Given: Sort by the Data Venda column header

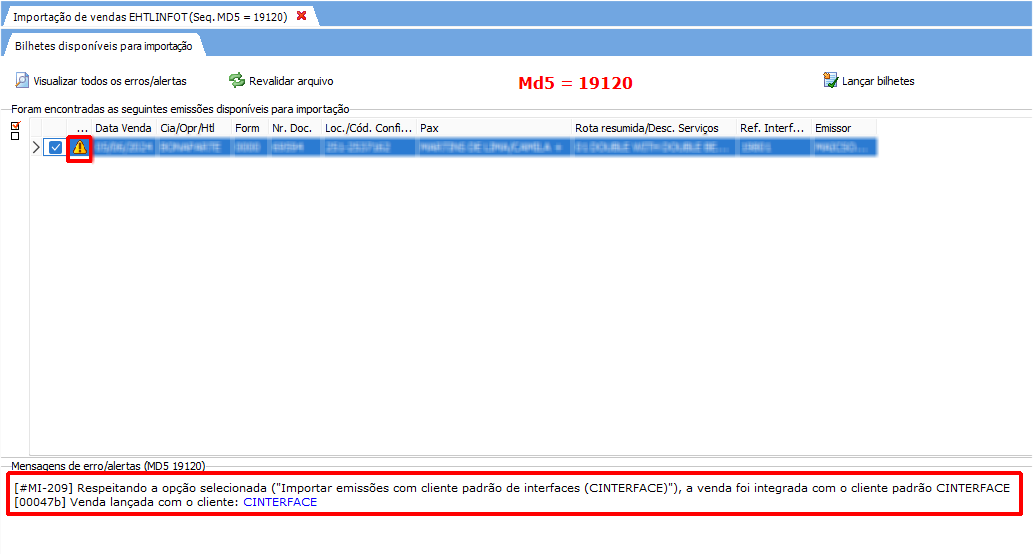Looking at the screenshot, I should click(123, 128).
